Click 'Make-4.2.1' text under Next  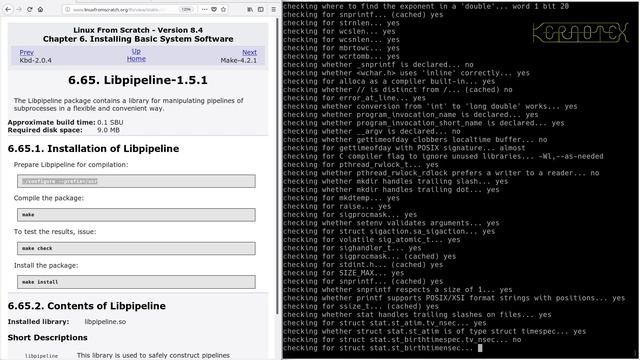(239, 60)
